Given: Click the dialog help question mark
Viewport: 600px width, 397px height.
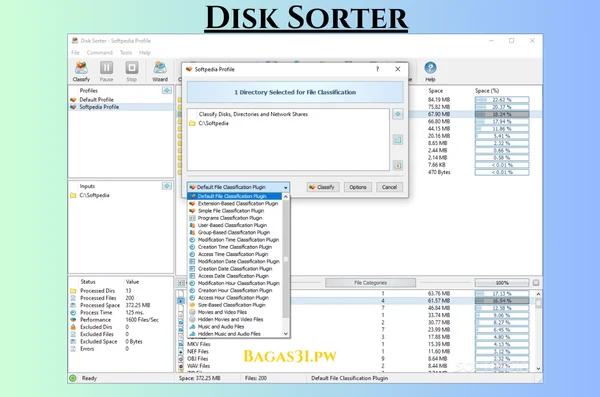Looking at the screenshot, I should (x=377, y=69).
